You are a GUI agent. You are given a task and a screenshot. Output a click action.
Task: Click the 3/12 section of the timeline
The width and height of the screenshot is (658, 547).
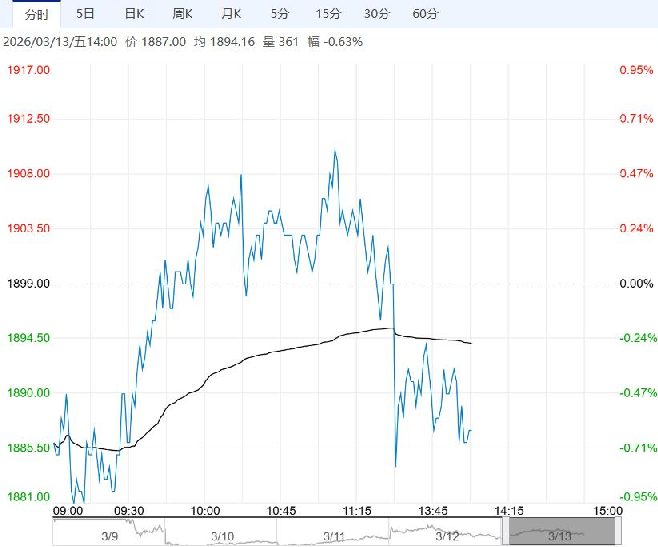tap(446, 532)
